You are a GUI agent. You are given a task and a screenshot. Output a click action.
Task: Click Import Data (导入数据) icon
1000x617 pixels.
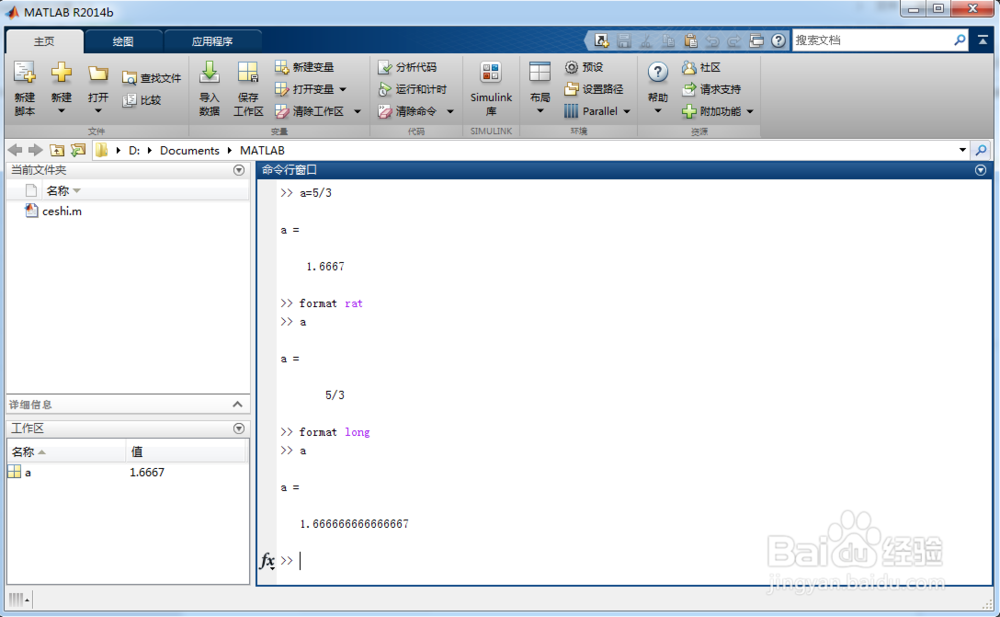click(x=209, y=73)
